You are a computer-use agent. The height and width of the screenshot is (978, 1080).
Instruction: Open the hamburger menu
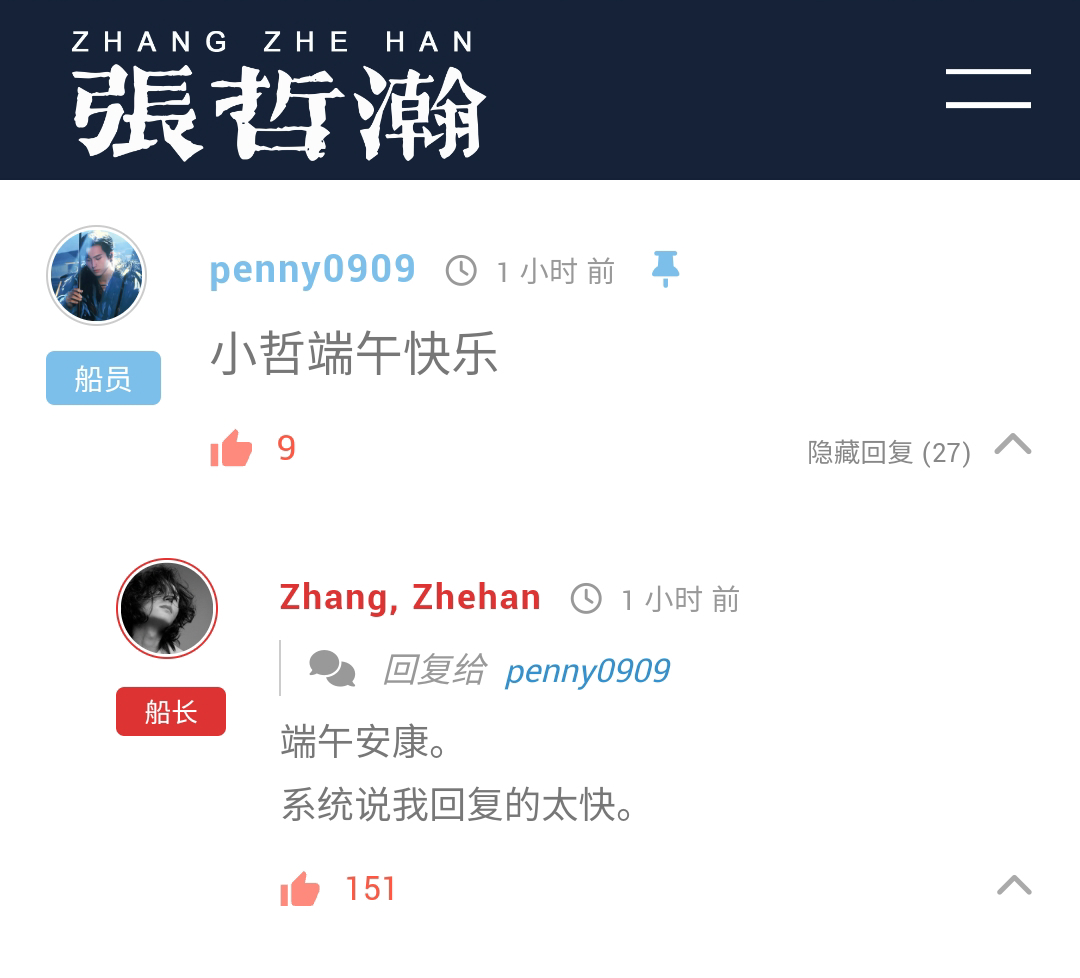pos(988,88)
